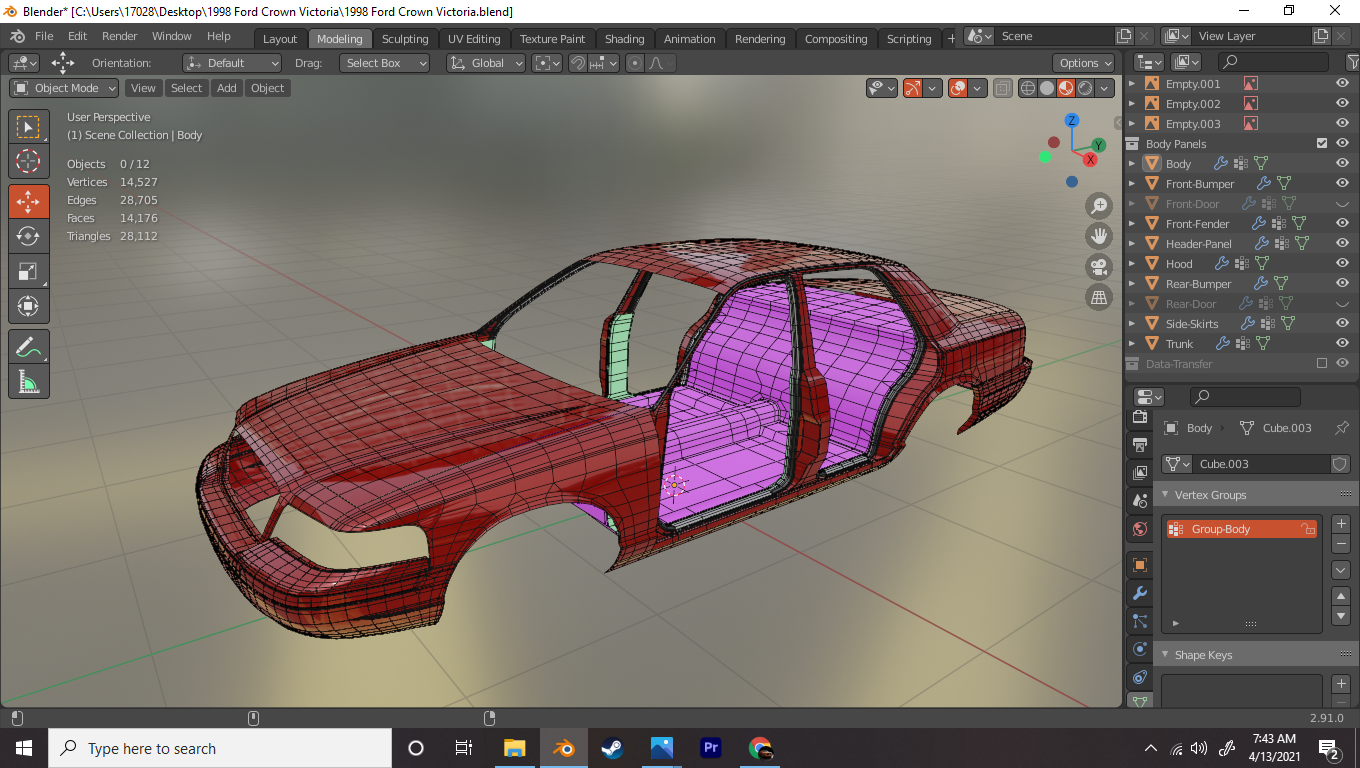Open the Render menu
Viewport: 1360px width, 768px height.
click(x=120, y=36)
